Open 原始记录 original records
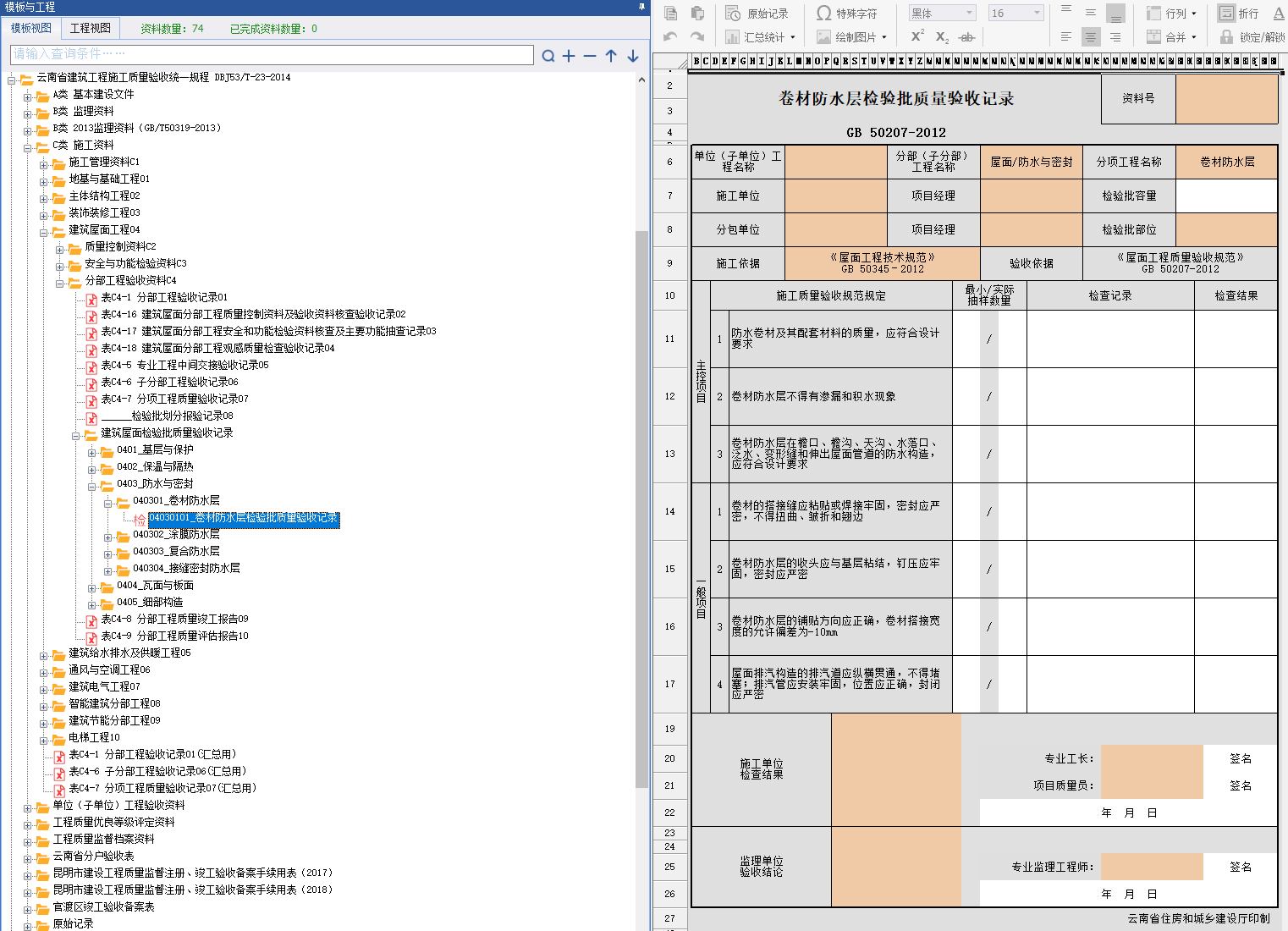 click(x=757, y=14)
